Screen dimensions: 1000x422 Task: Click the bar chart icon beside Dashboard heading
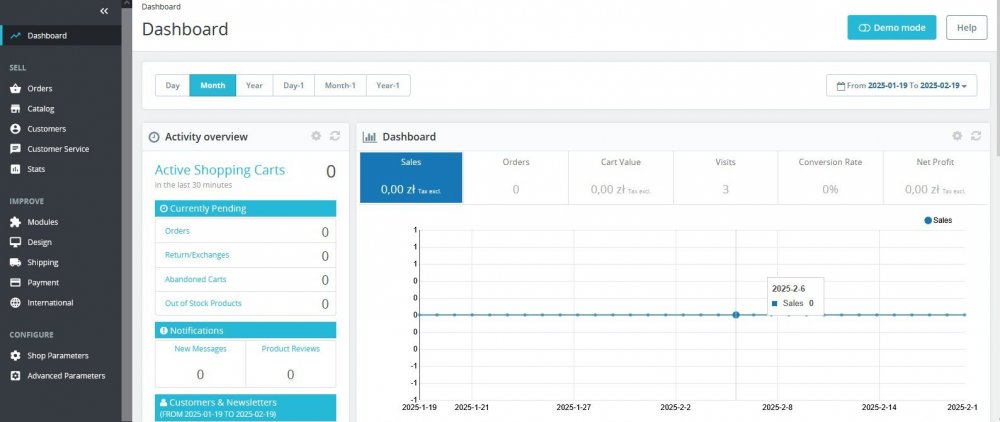point(369,137)
